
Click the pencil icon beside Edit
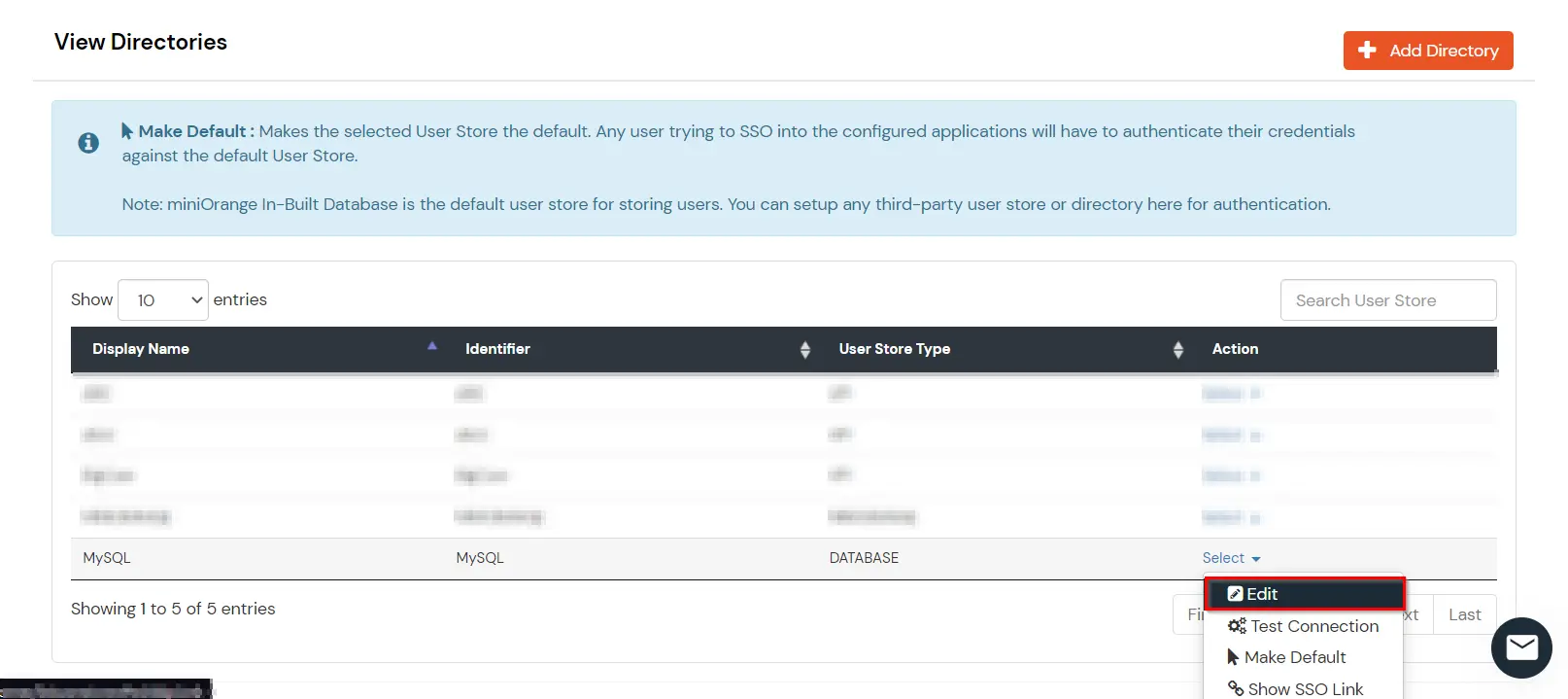(1235, 594)
